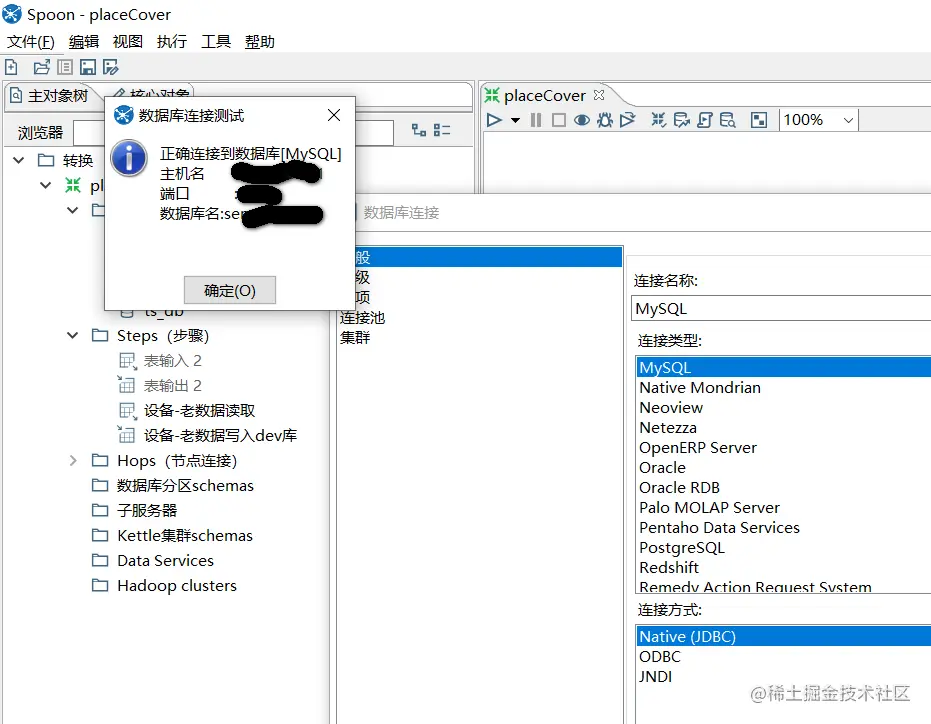Select the 表输出 2 step

click(172, 386)
